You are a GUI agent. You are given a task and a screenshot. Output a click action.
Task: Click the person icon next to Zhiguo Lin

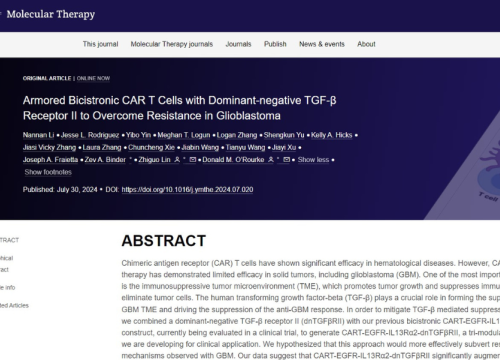[x=177, y=160]
